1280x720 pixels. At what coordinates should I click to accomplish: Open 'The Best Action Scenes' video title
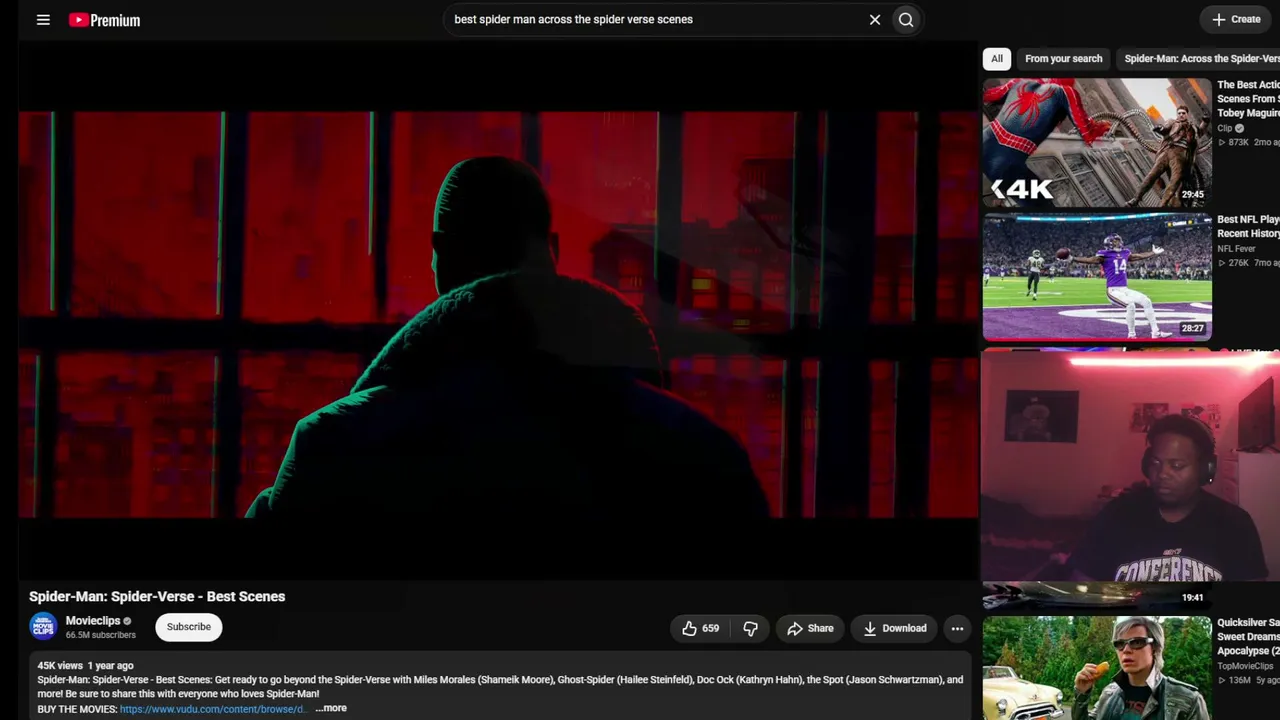pos(1248,99)
